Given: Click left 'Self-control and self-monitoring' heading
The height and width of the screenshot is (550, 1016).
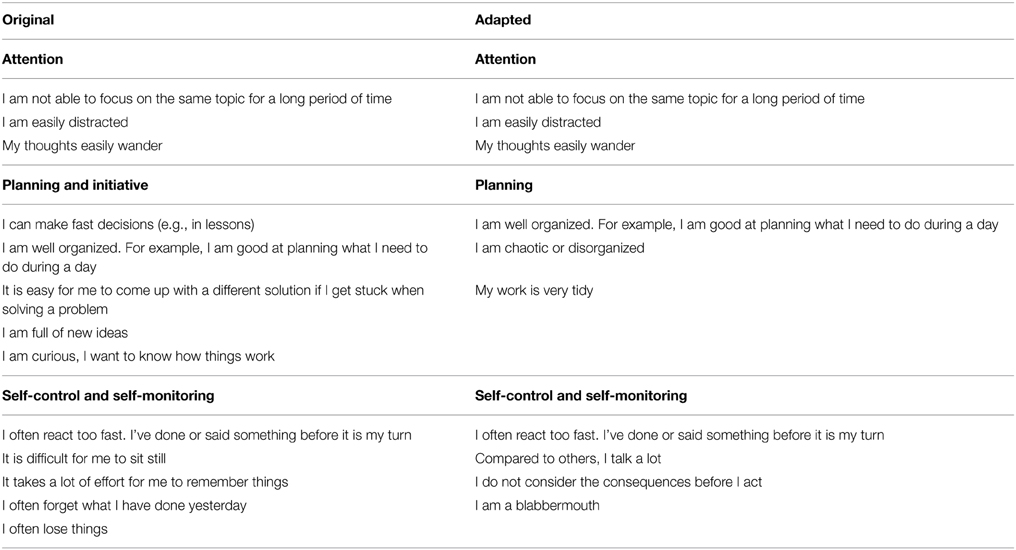Looking at the screenshot, I should point(109,395).
